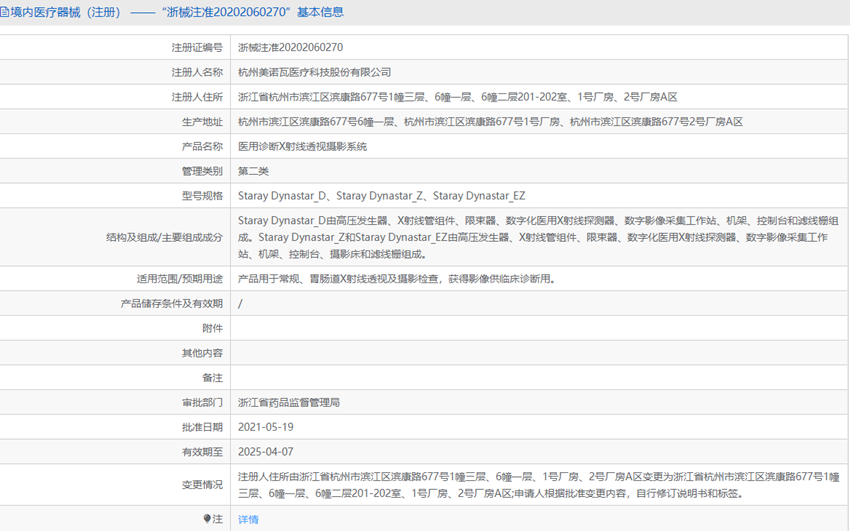850x531 pixels.
Task: Click the document icon beside the page title
Action: coord(5,12)
